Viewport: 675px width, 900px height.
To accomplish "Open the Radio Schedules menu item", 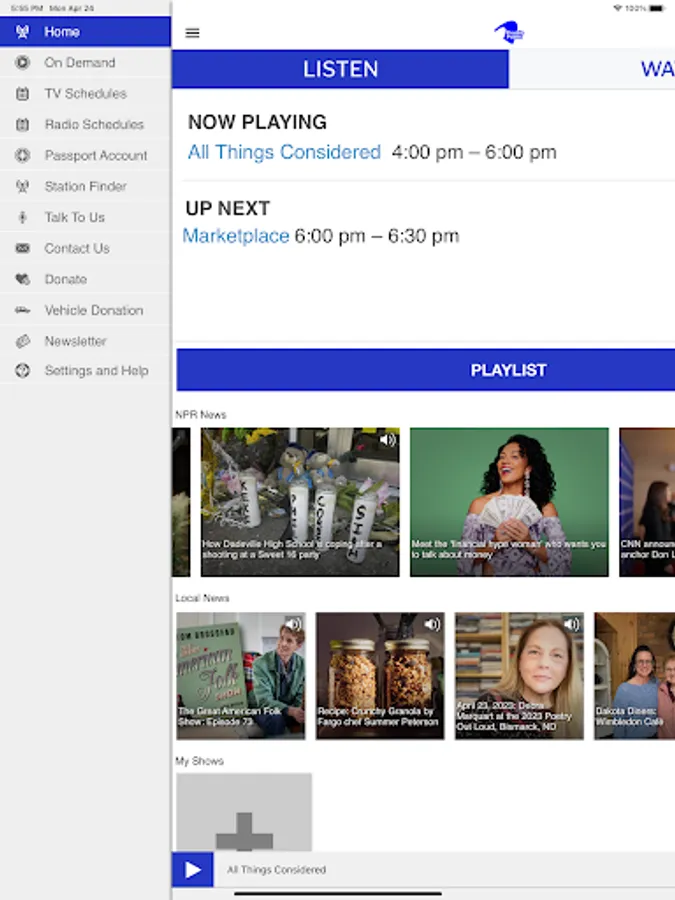I will coord(86,125).
